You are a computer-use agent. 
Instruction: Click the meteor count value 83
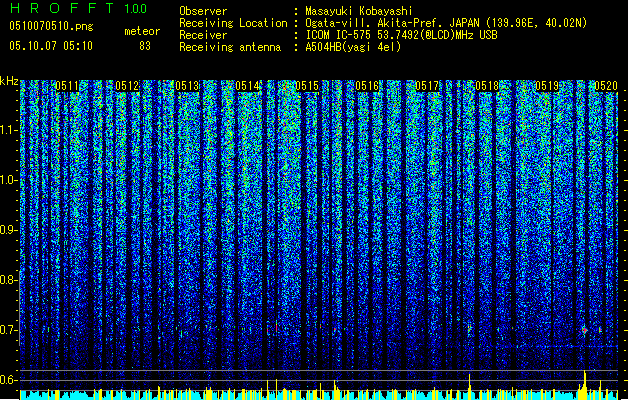[145, 46]
